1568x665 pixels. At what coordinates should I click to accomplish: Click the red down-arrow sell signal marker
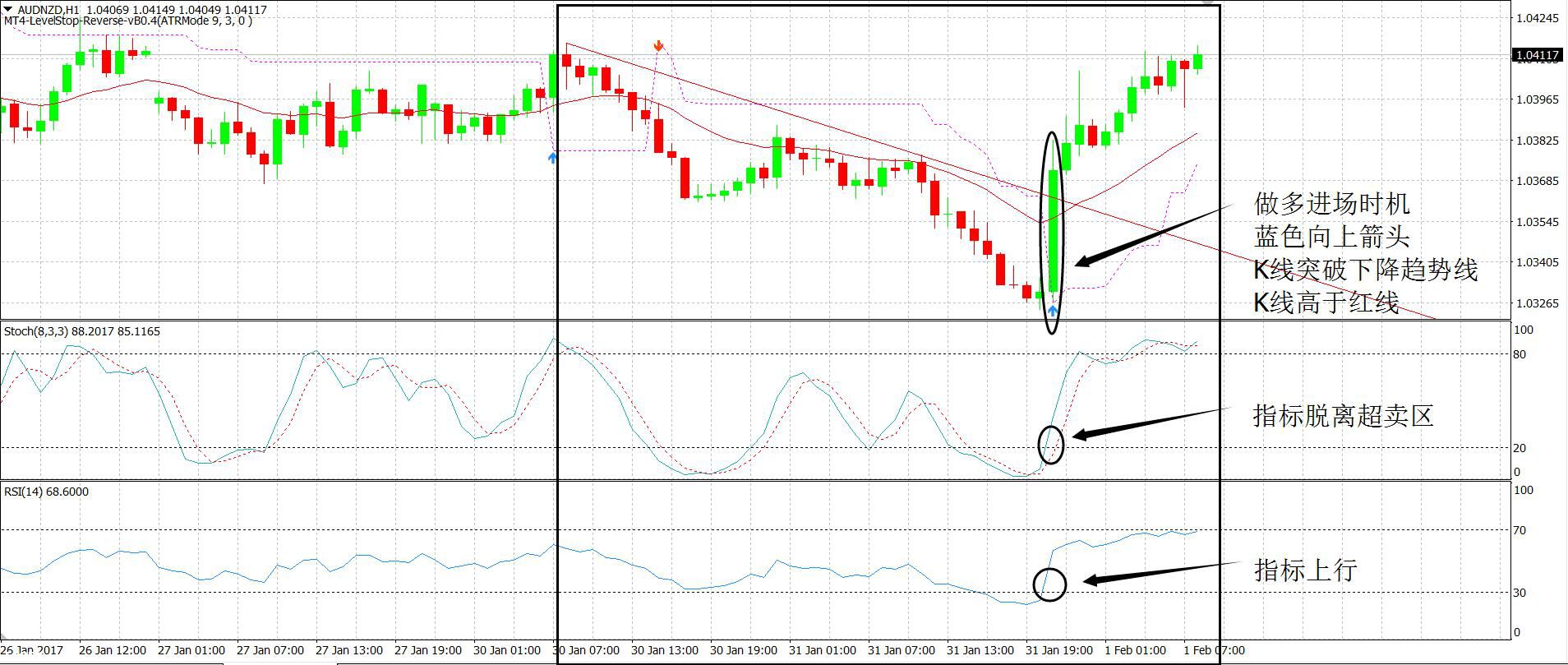(658, 45)
